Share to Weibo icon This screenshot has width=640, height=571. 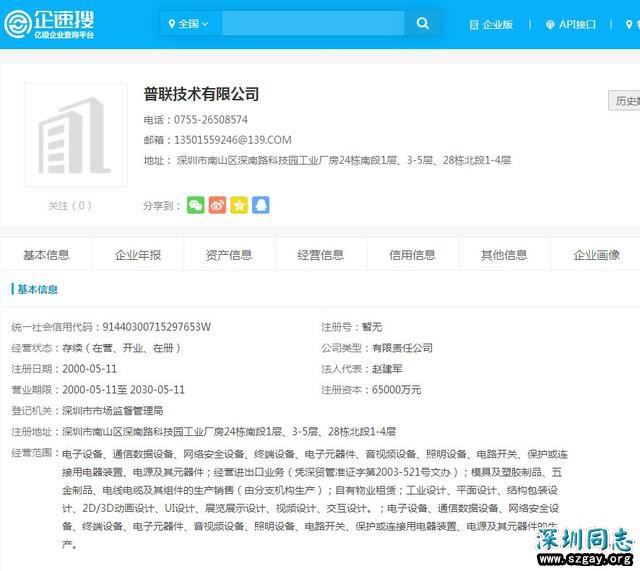pos(217,205)
